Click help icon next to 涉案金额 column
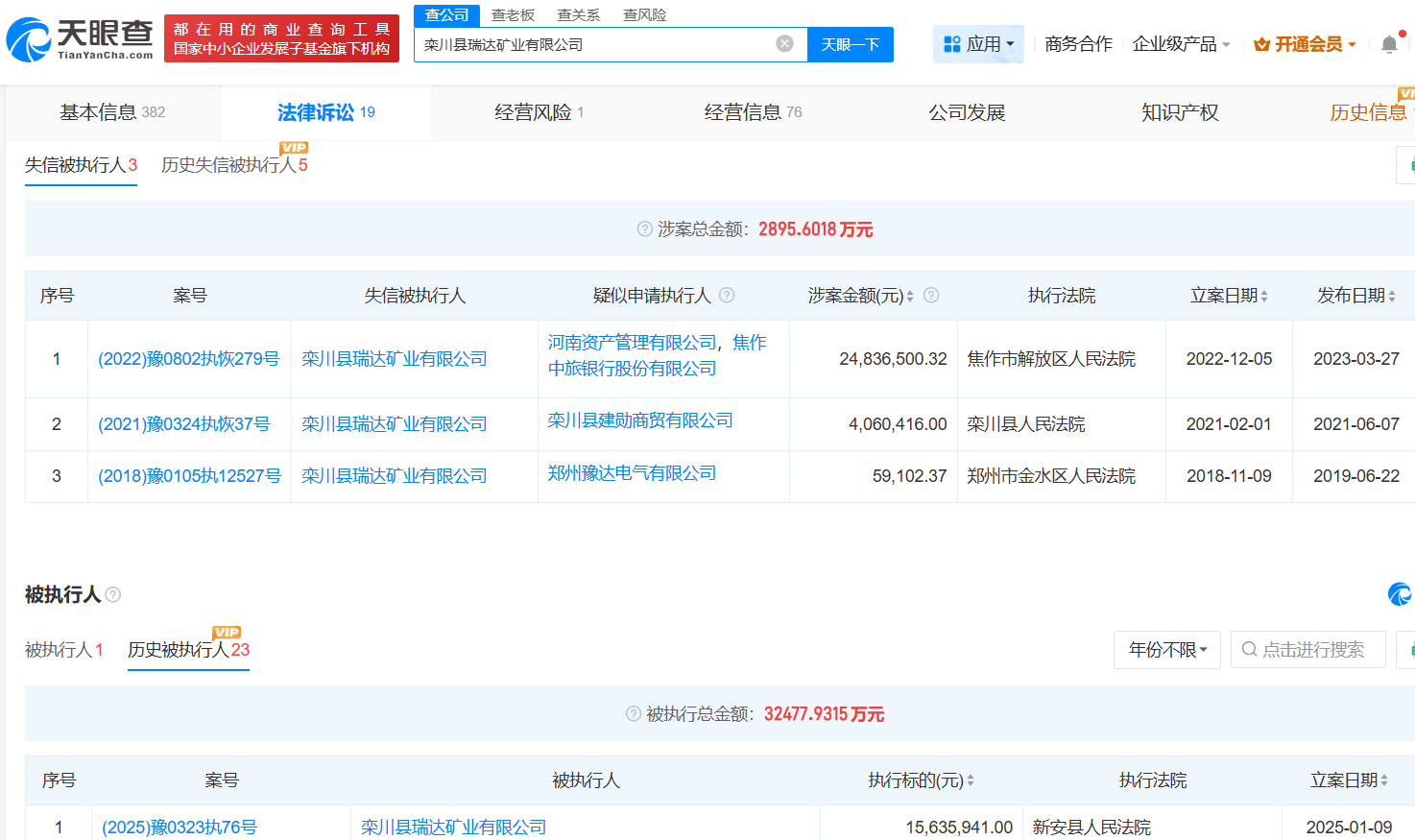This screenshot has height=840, width=1415. click(x=930, y=296)
